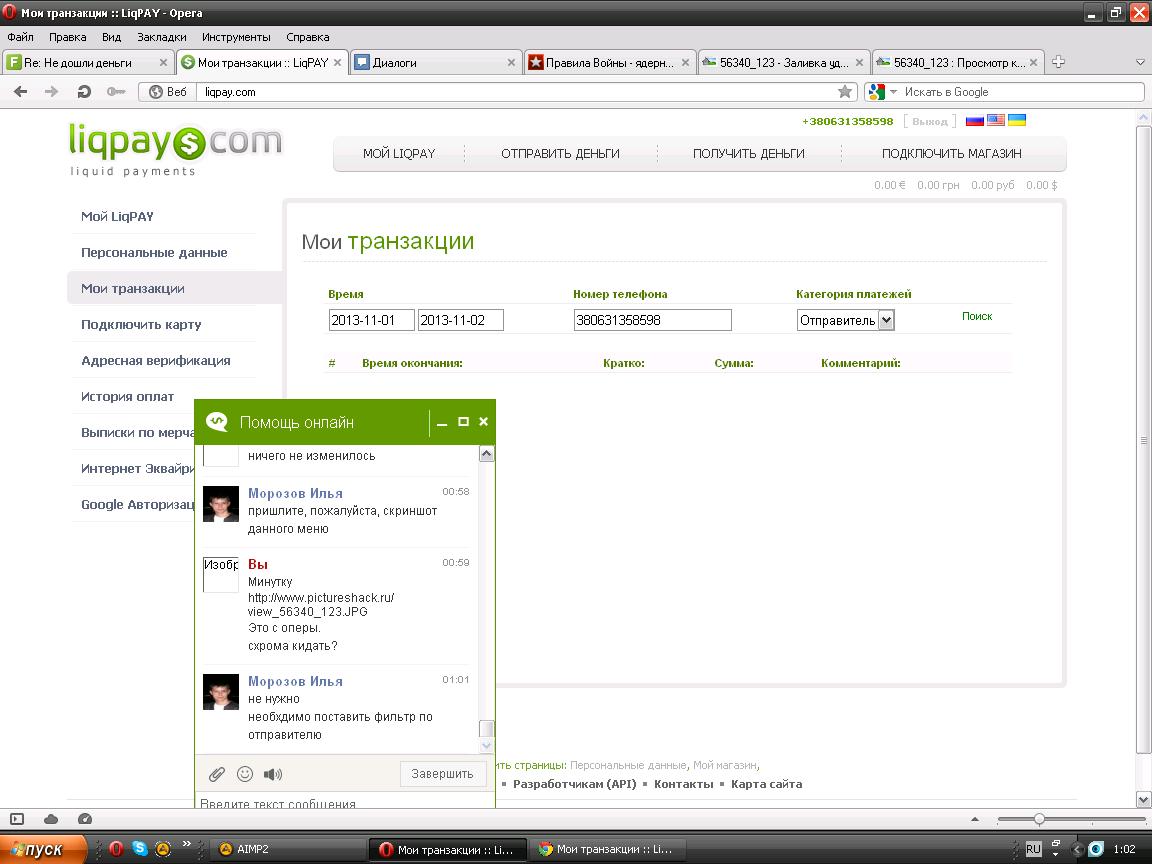Click the Выход logout link
Image resolution: width=1152 pixels, height=864 pixels.
(930, 121)
